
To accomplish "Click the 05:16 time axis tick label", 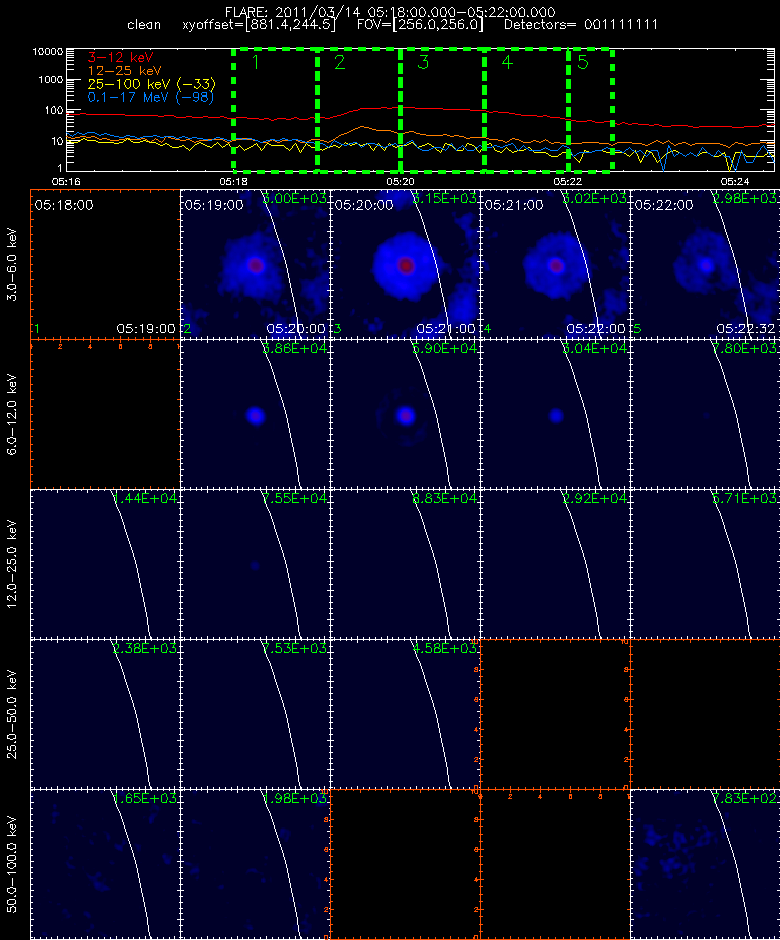I will [66, 181].
